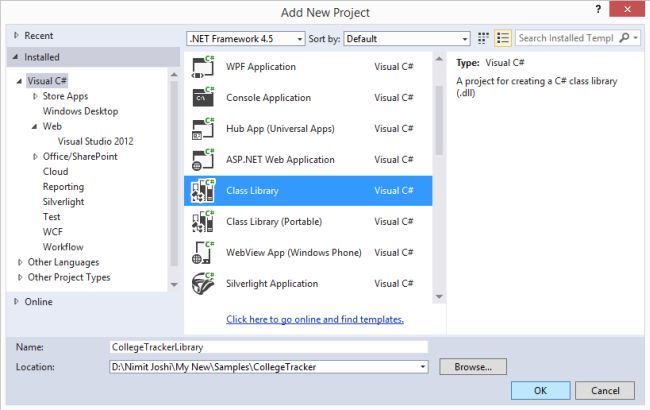Image resolution: width=650 pixels, height=410 pixels.
Task: Click the OK button
Action: tap(541, 391)
